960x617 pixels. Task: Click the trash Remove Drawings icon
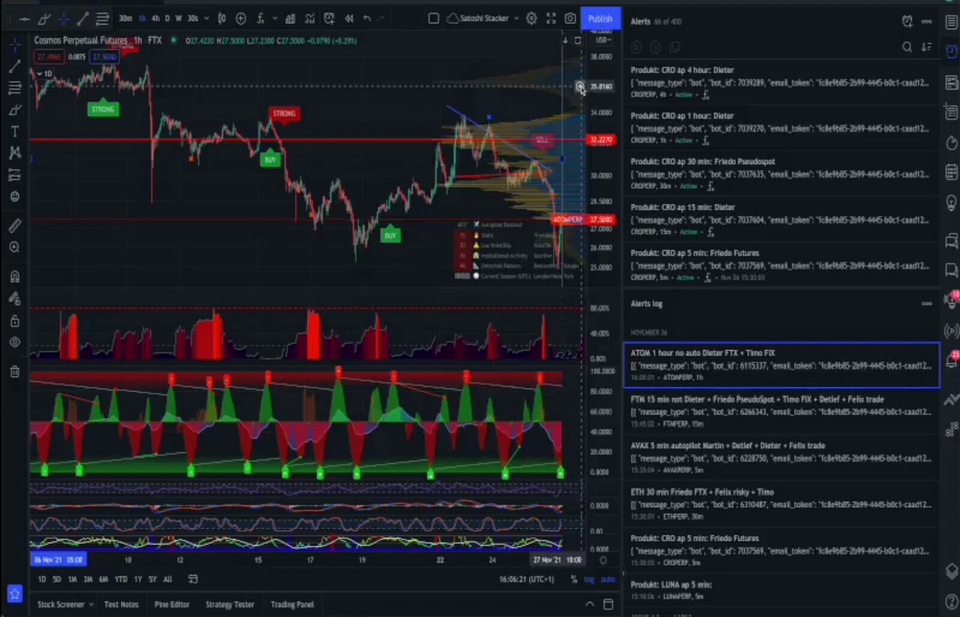point(15,371)
